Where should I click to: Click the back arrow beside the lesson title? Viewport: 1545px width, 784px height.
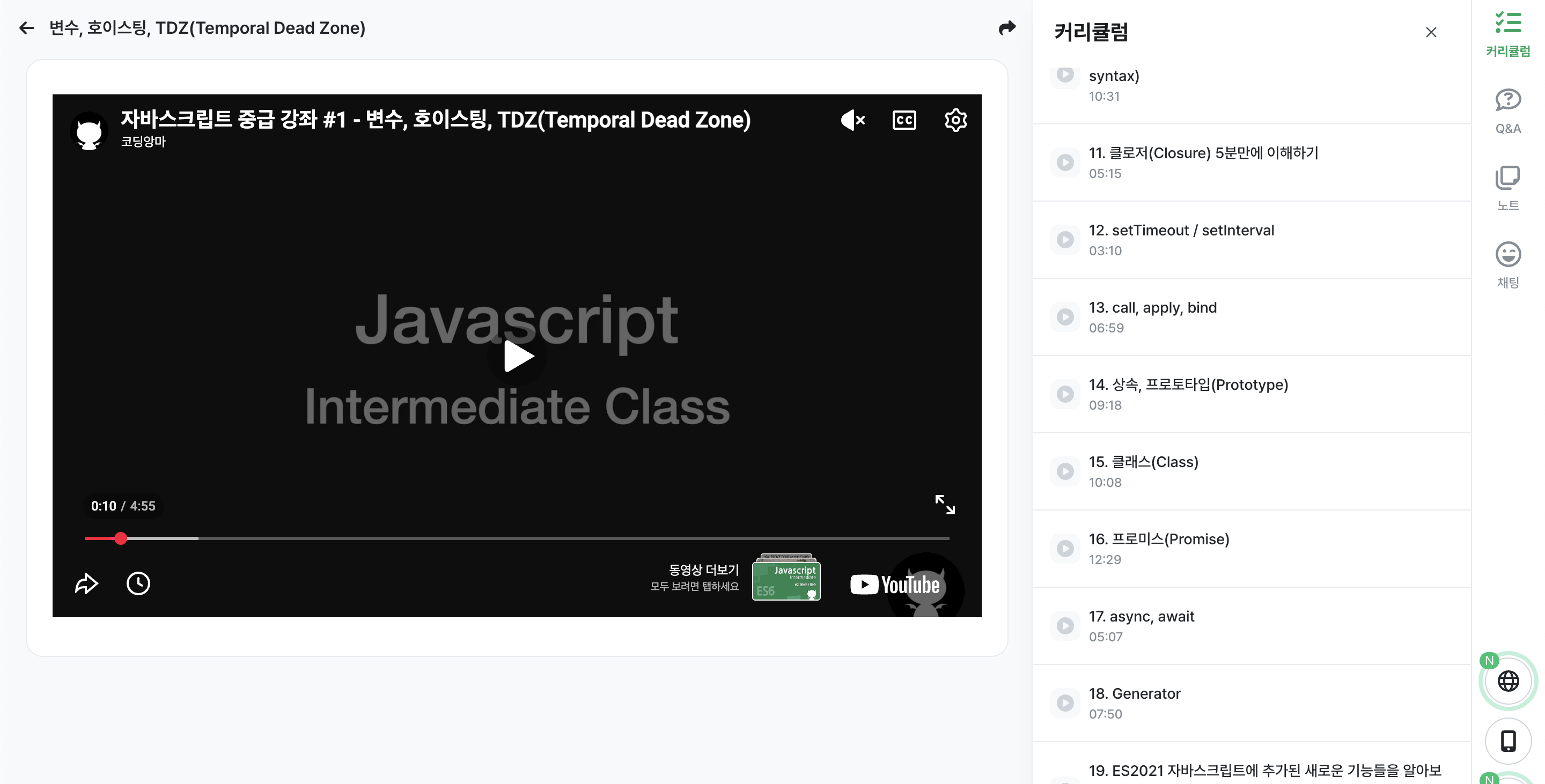(26, 28)
